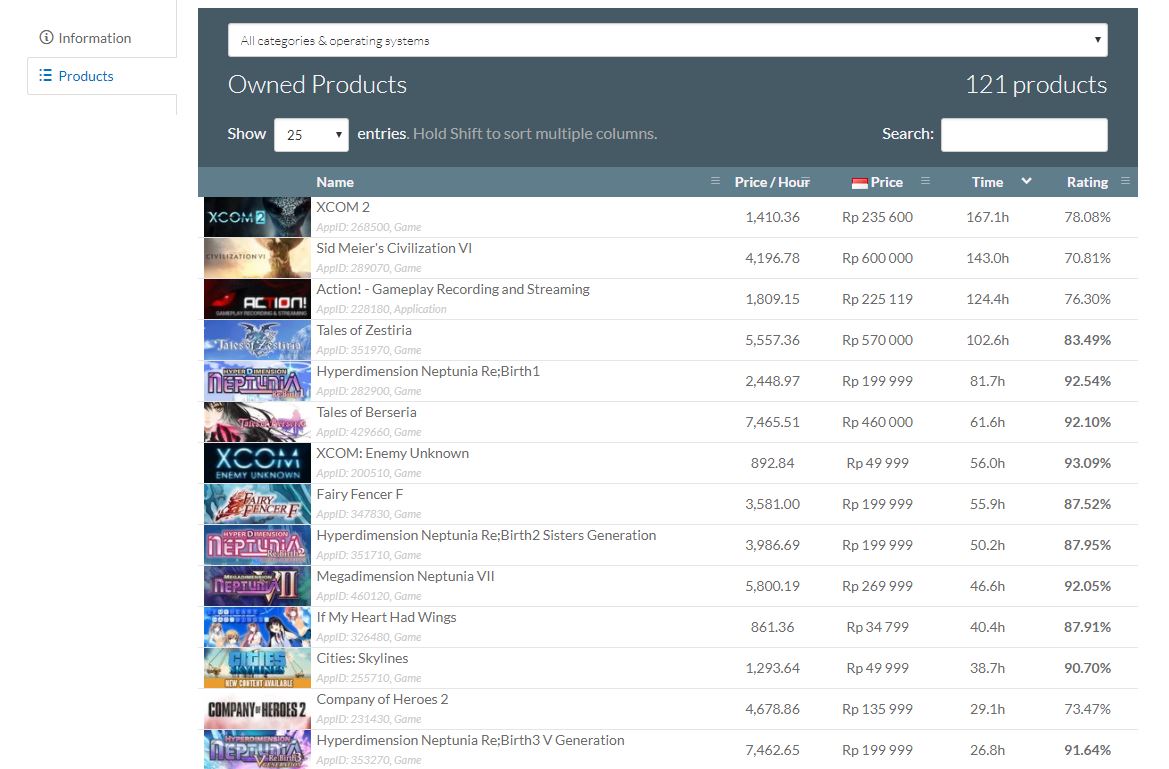Change the Show entries count dropdown

[311, 135]
